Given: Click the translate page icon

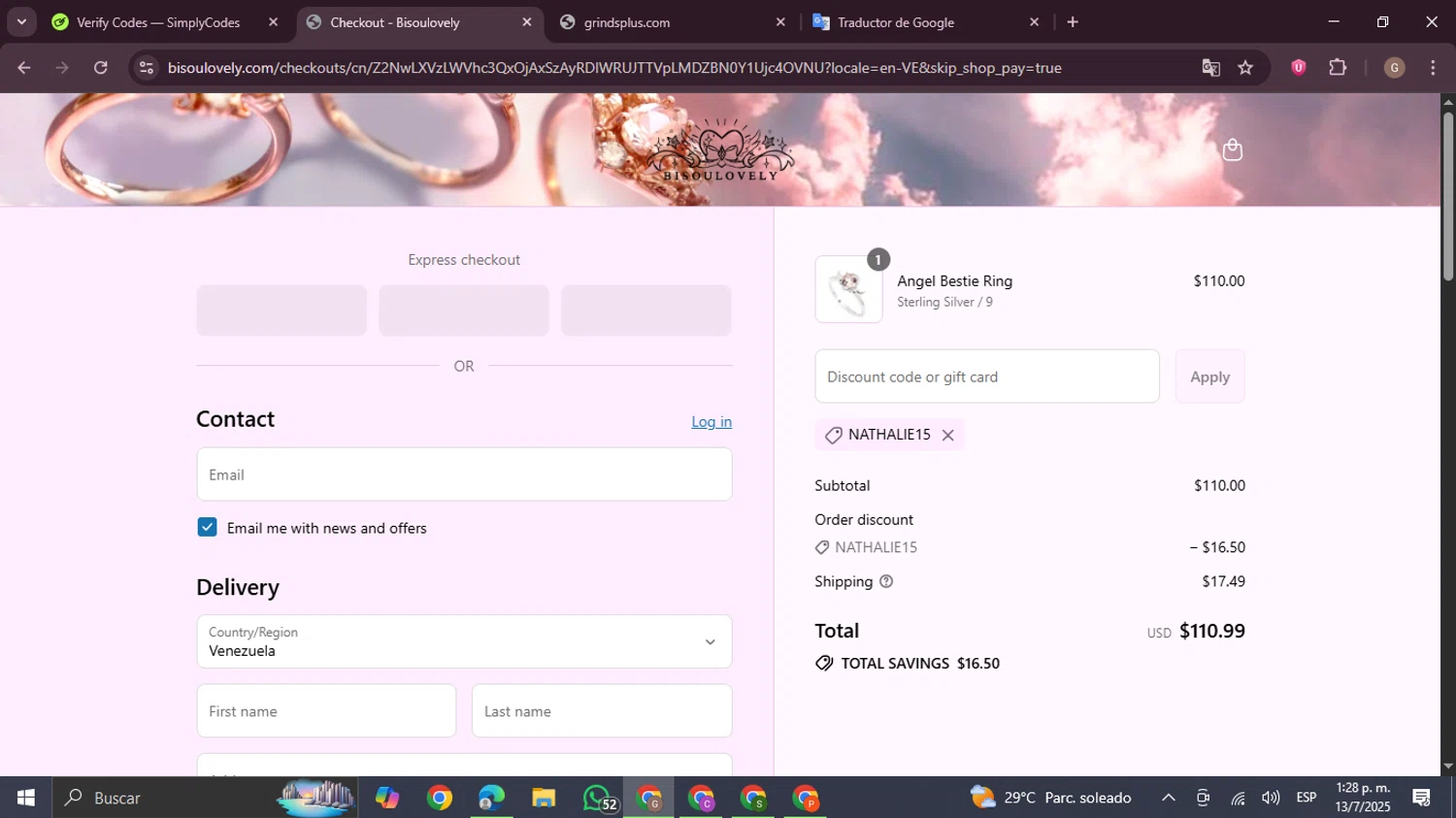Looking at the screenshot, I should pos(1210,68).
